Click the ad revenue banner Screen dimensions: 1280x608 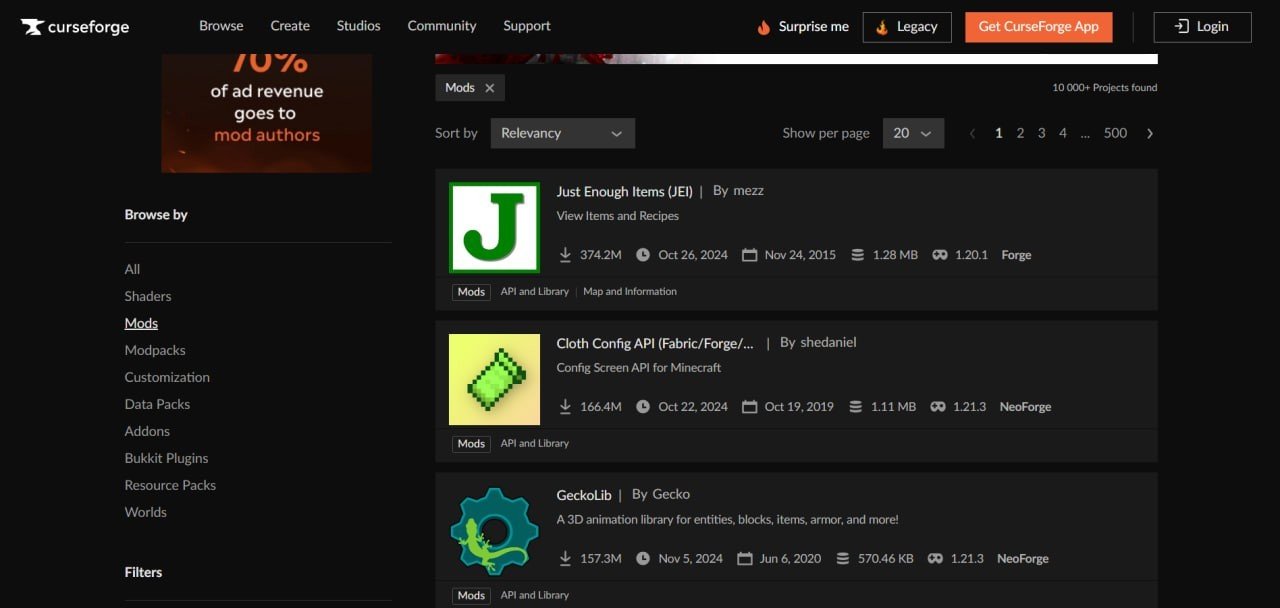[x=266, y=113]
